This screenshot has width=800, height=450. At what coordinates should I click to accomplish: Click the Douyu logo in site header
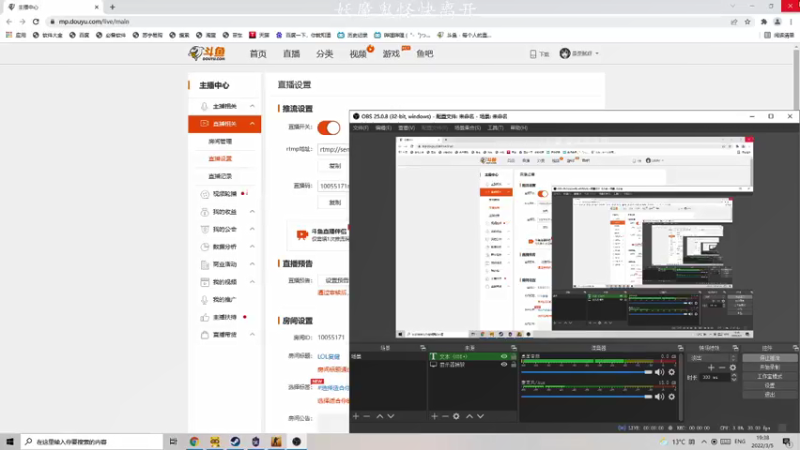pyautogui.click(x=207, y=53)
